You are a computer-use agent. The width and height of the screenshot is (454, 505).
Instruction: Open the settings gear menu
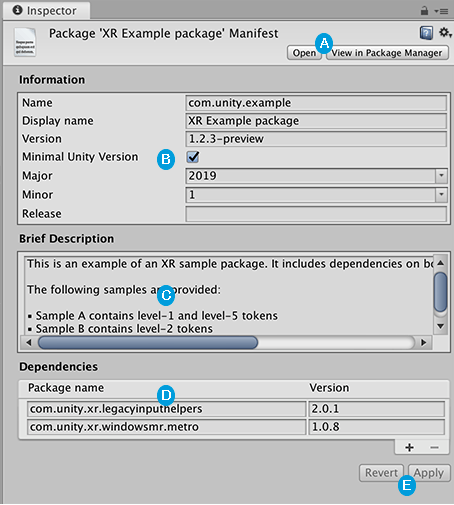[445, 33]
